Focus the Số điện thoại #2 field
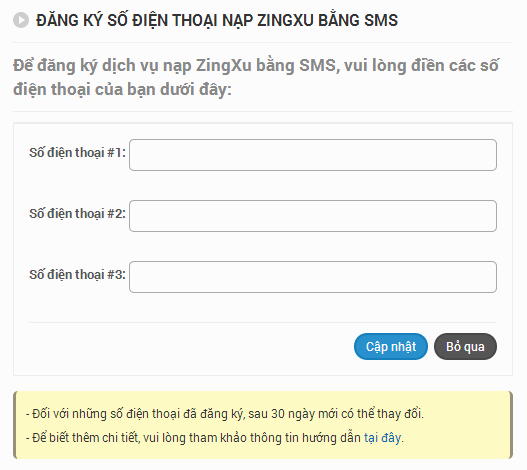This screenshot has width=527, height=470. (313, 216)
